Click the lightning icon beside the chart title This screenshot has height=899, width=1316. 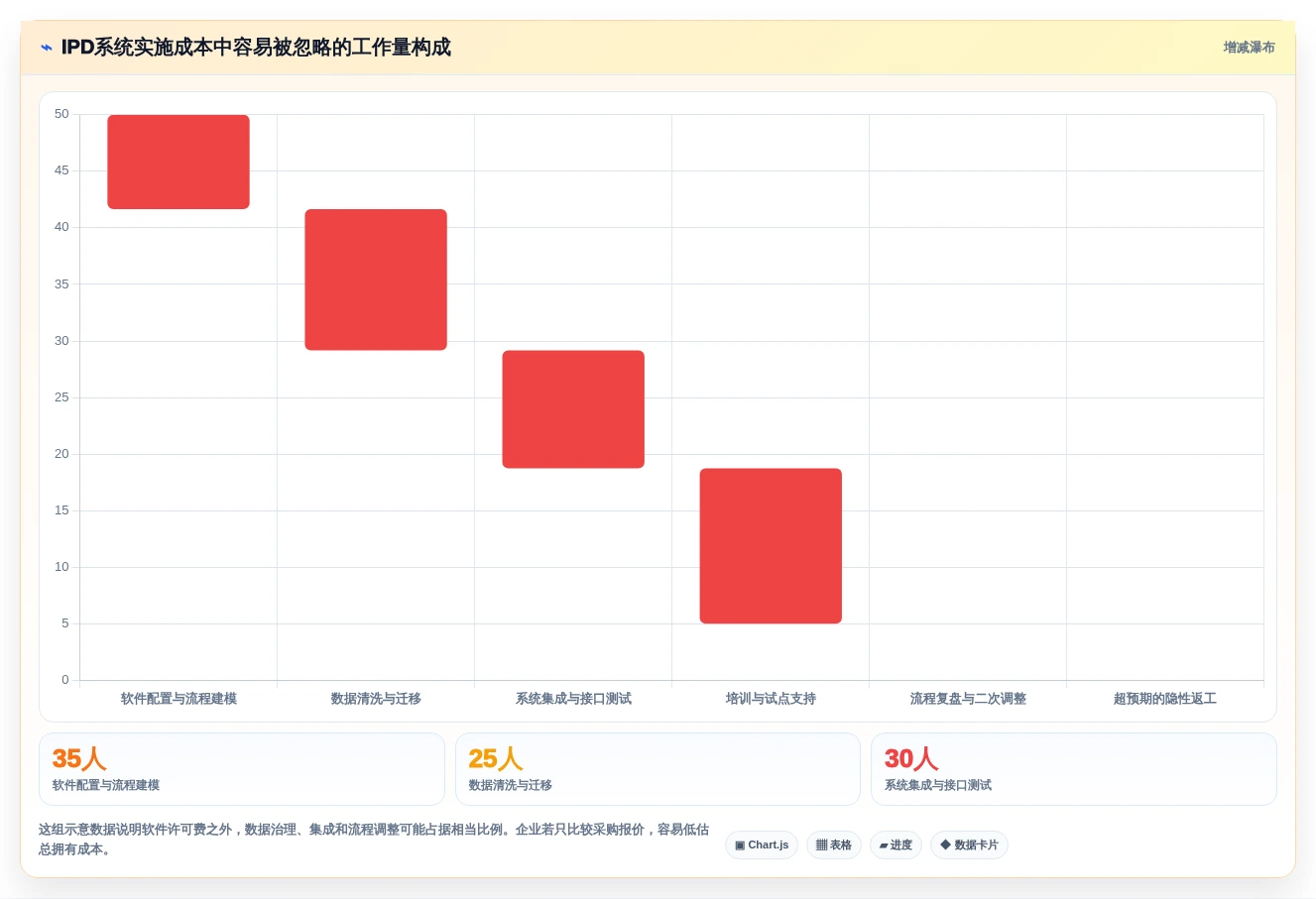pyautogui.click(x=46, y=48)
